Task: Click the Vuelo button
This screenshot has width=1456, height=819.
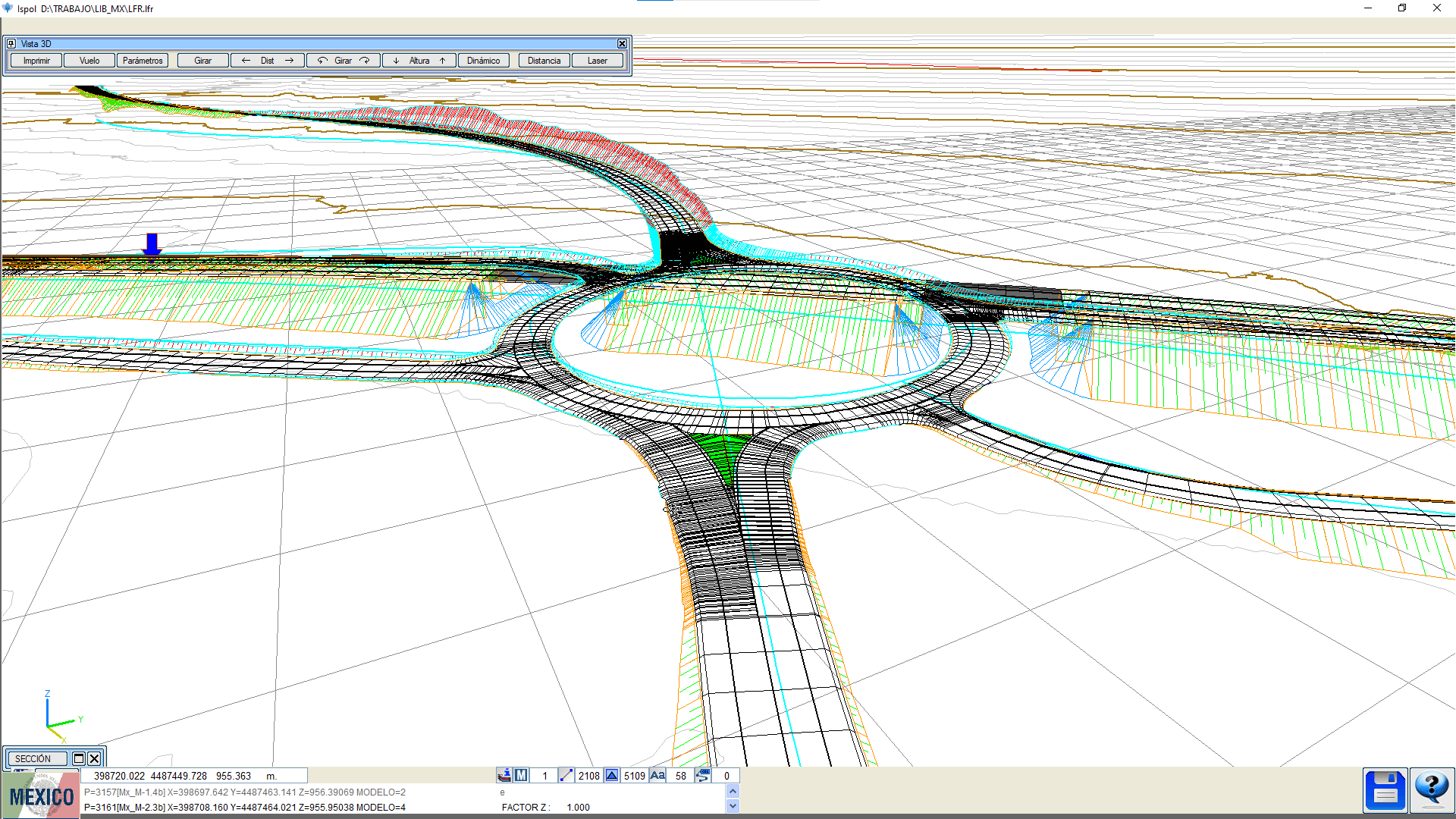Action: coord(89,61)
